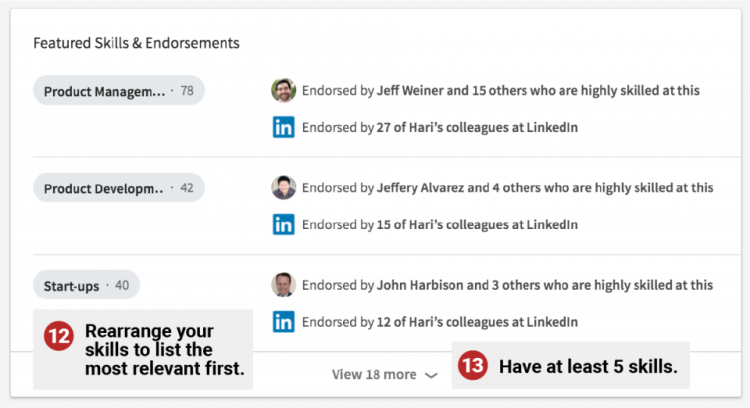Click LinkedIn logo beside 15 colleagues endorsement
The image size is (750, 408).
[283, 224]
